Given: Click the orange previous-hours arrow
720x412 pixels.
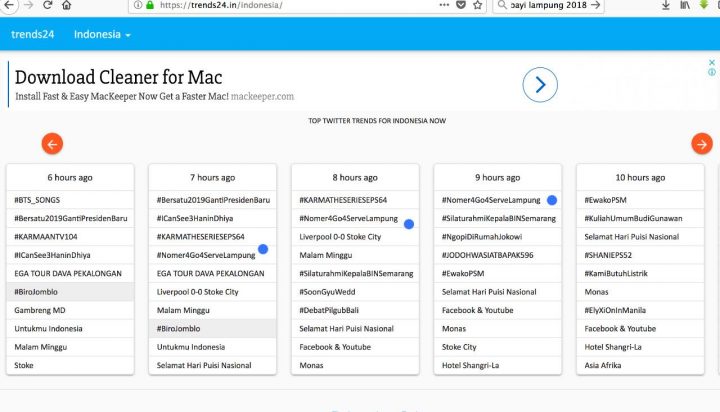Looking at the screenshot, I should tap(52, 144).
